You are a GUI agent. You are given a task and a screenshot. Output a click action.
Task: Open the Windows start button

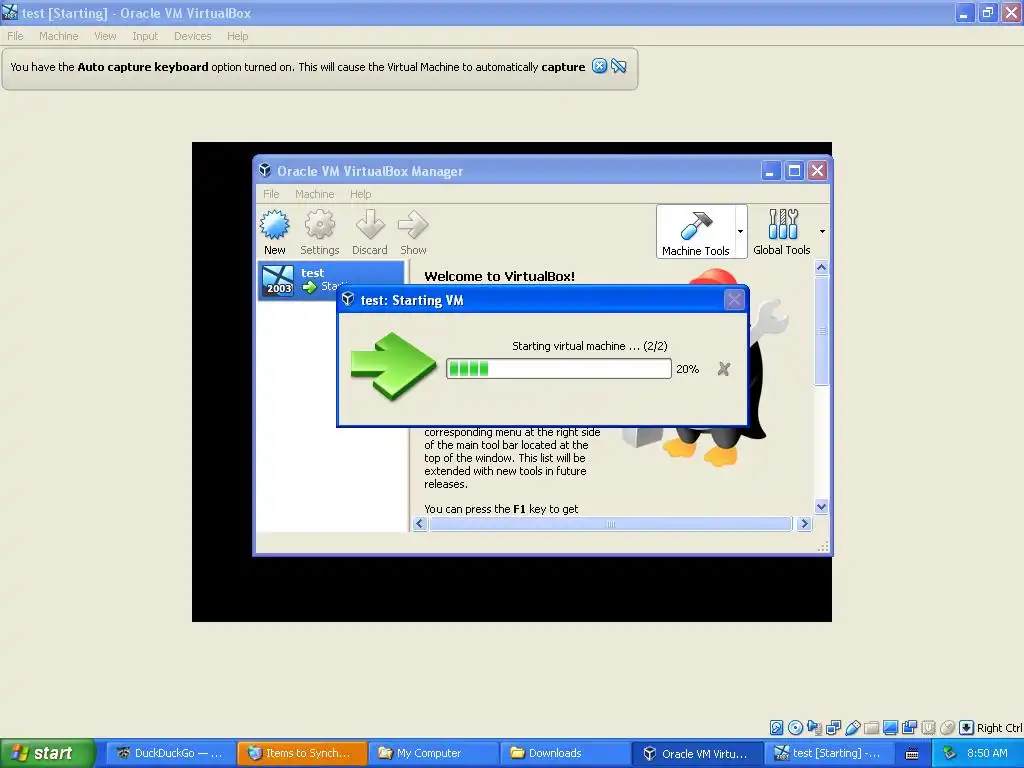[48, 753]
